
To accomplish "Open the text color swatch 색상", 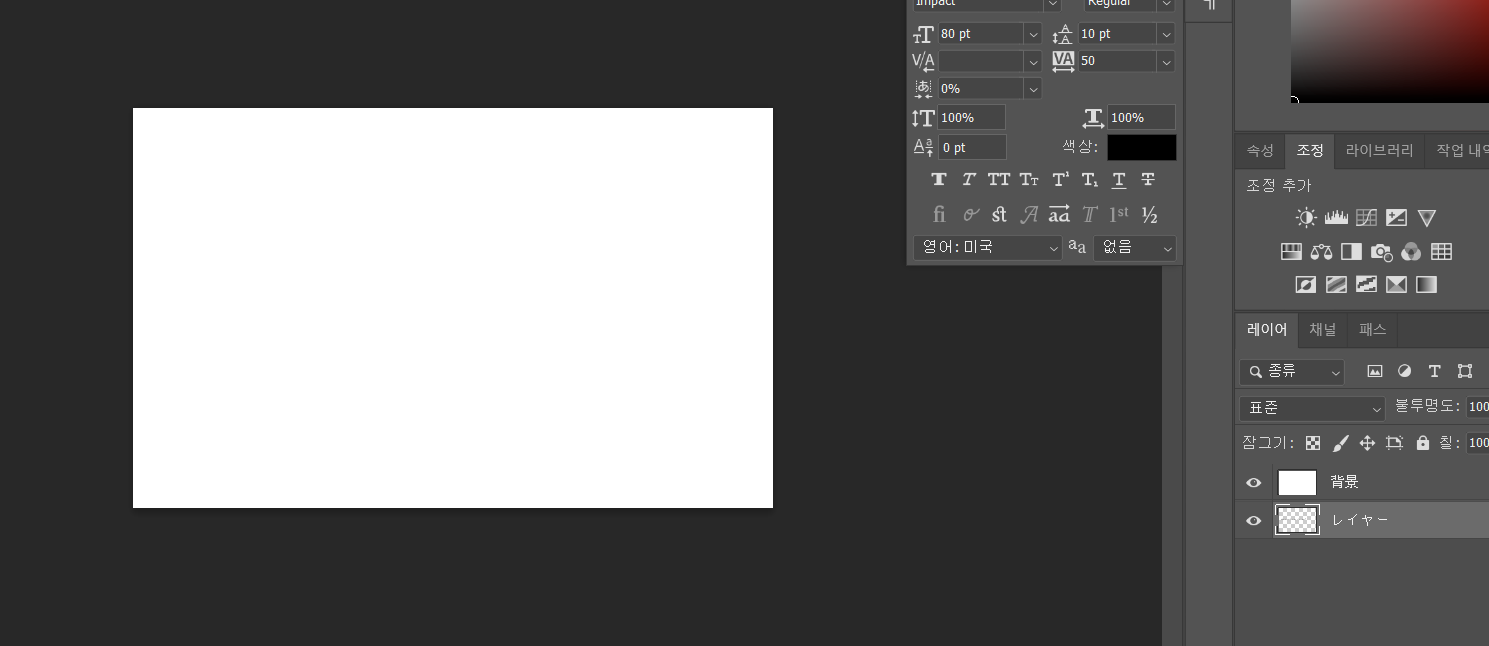I will coord(1142,147).
